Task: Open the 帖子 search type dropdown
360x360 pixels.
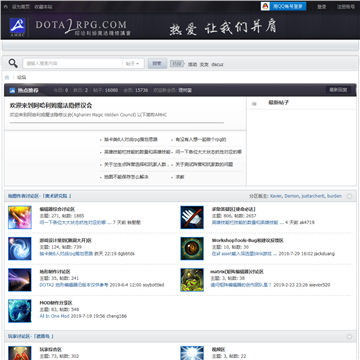Action: pos(134,63)
